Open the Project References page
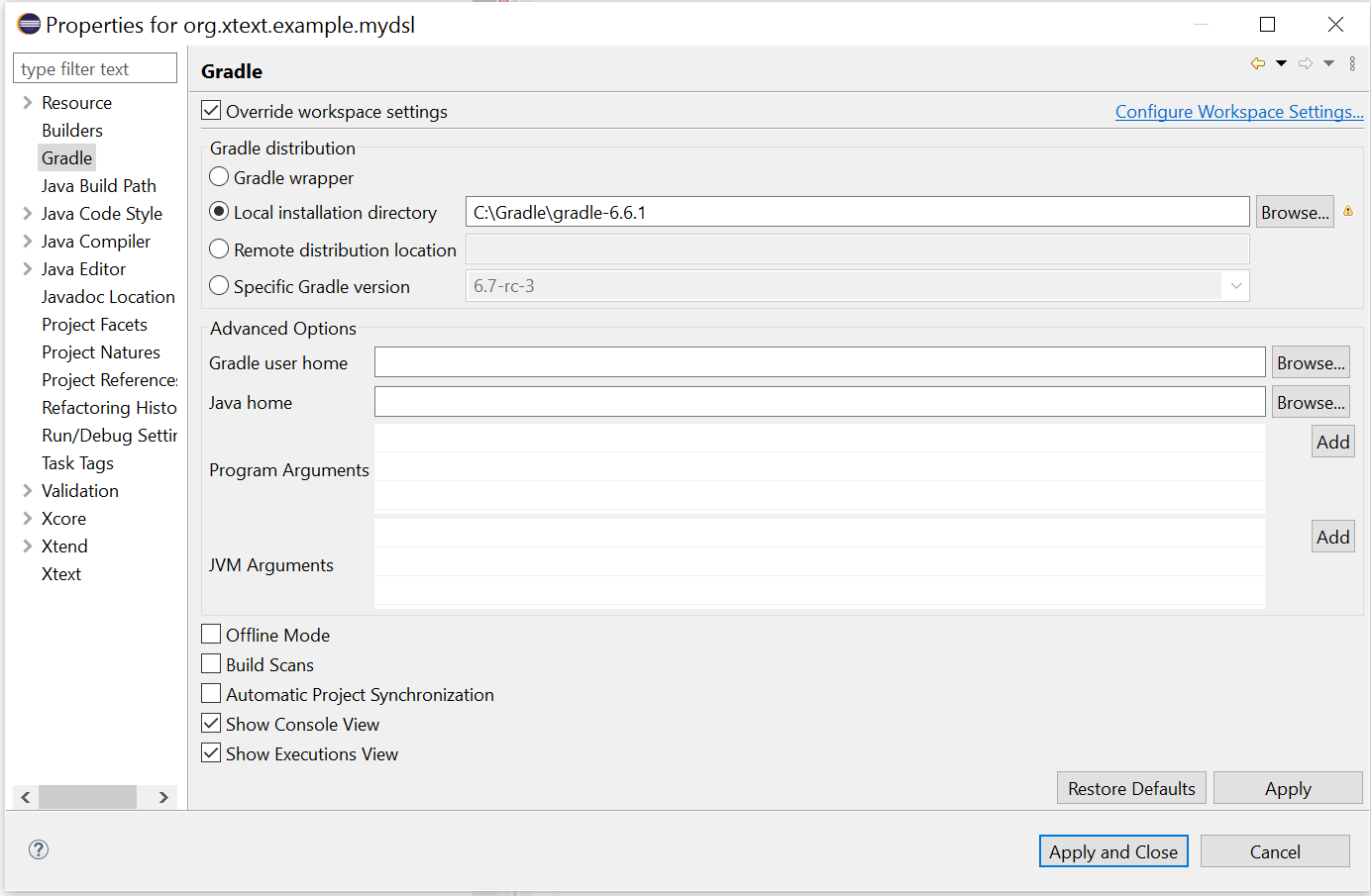Screen dimensions: 1371x896 [109, 380]
